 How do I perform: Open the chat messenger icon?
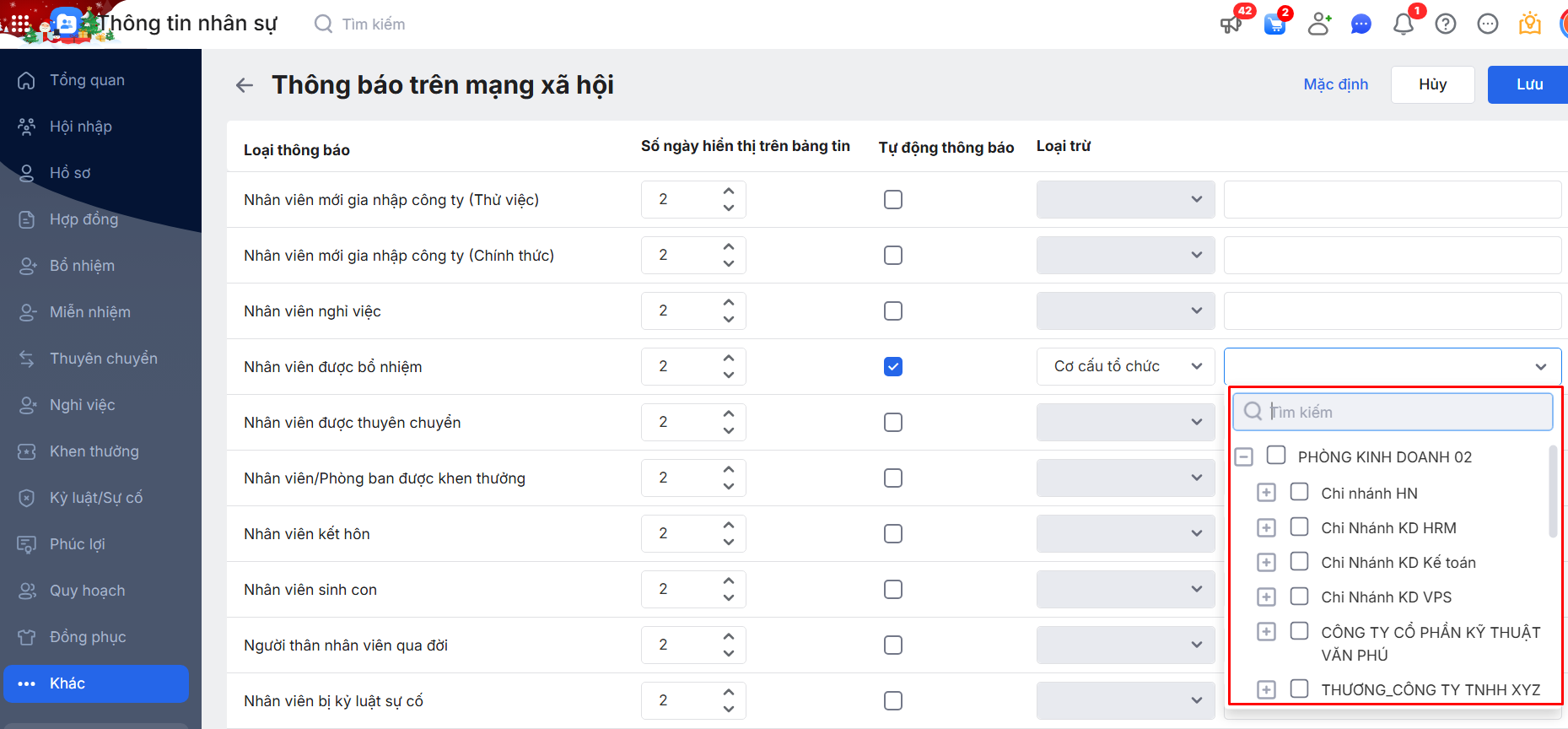pos(1361,24)
